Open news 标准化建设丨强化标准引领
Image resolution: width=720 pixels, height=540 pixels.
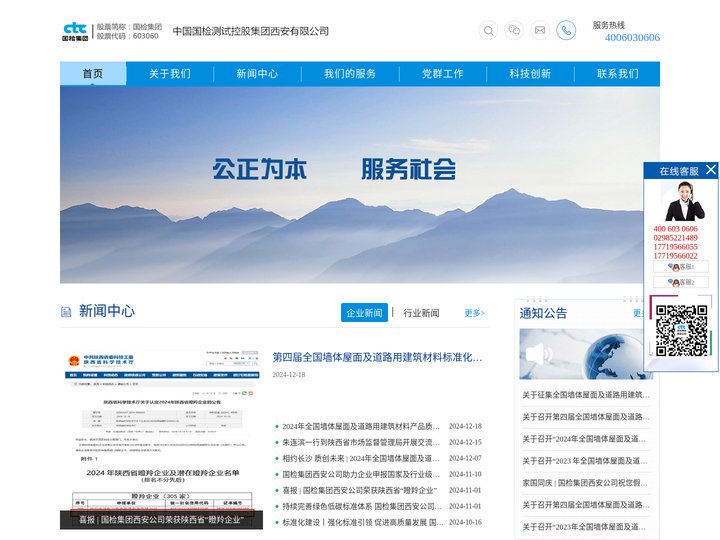pyautogui.click(x=363, y=523)
